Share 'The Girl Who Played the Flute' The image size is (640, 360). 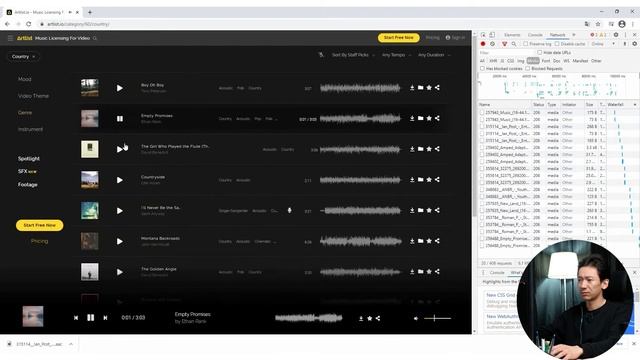[x=437, y=149]
